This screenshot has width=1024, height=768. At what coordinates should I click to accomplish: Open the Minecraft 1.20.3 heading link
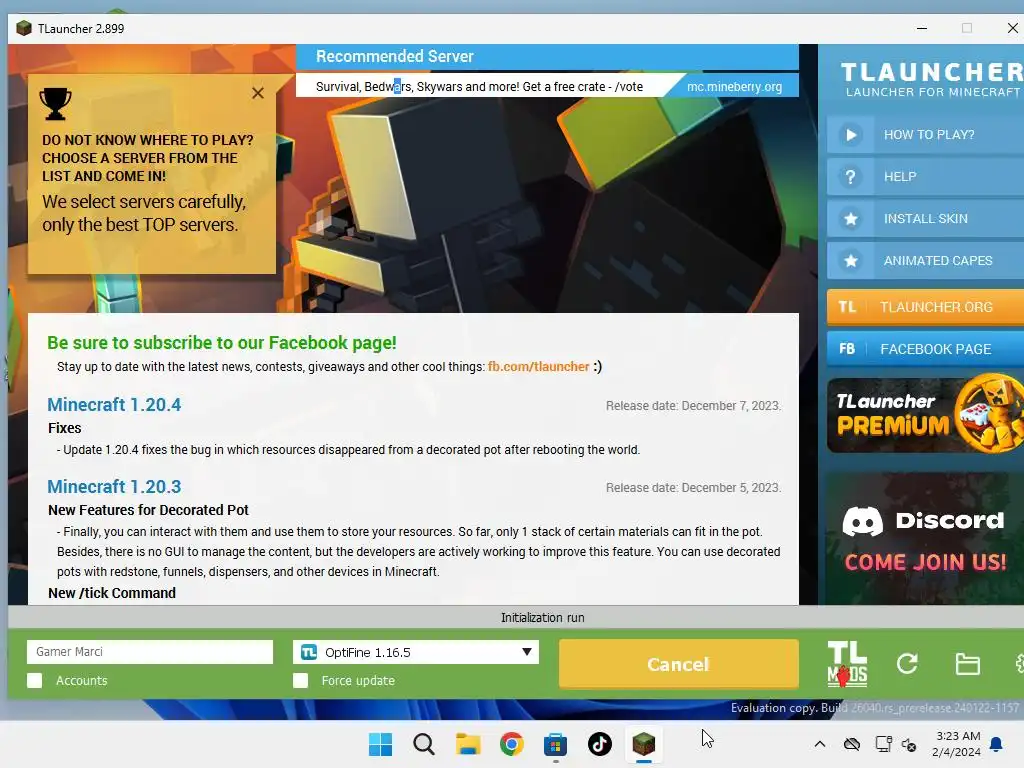pos(114,487)
